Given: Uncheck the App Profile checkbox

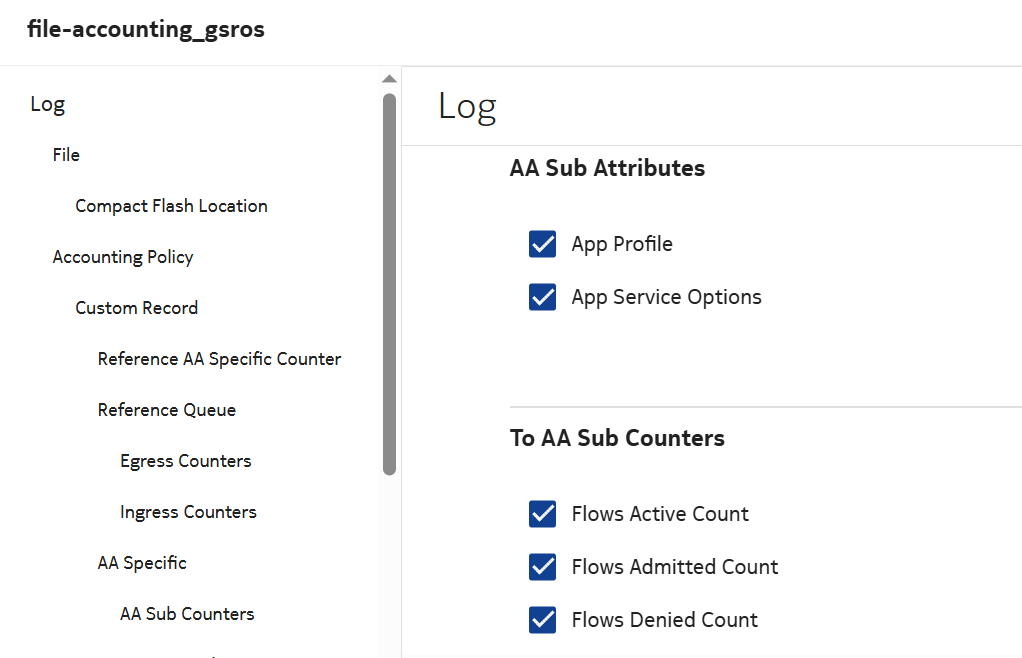Looking at the screenshot, I should 542,244.
